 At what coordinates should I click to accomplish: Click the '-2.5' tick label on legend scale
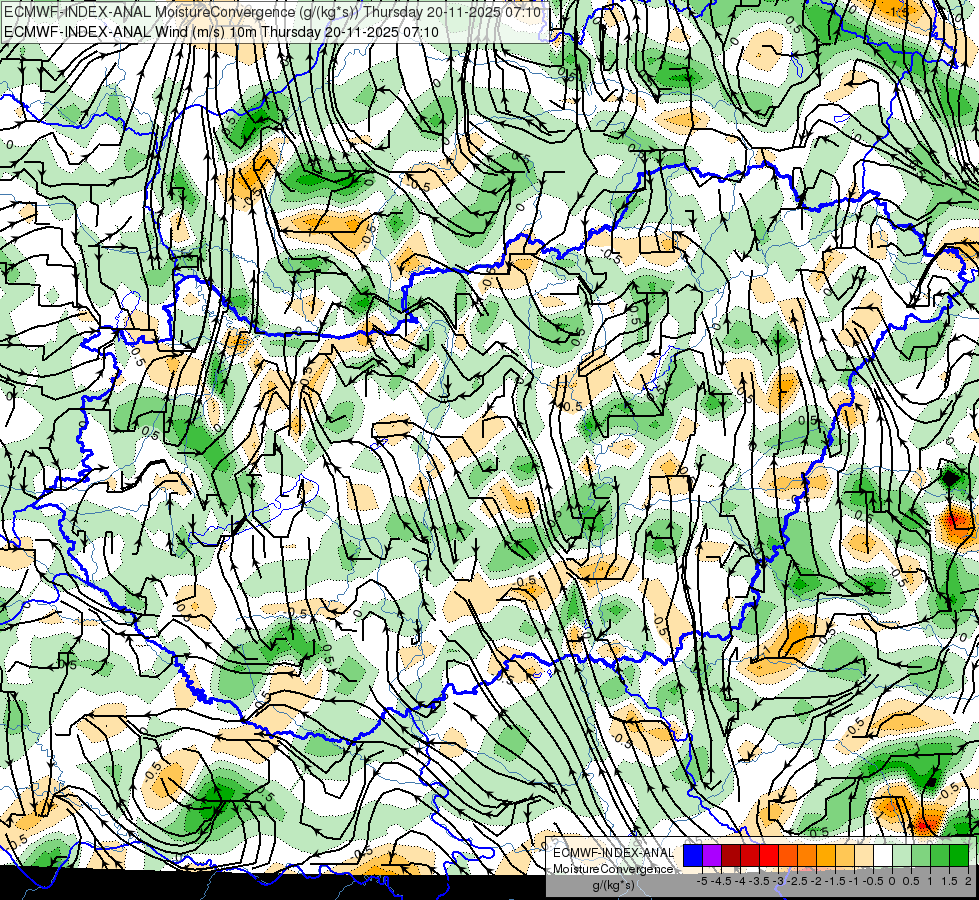coord(798,881)
